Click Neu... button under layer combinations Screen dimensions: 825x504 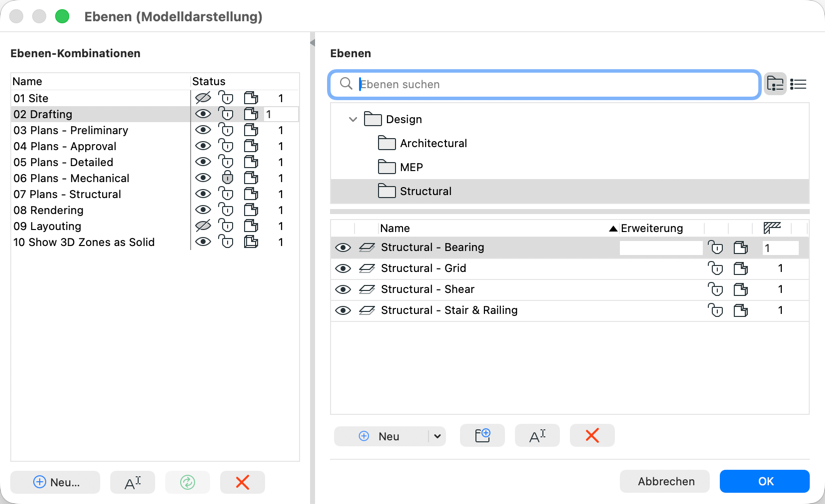(55, 482)
